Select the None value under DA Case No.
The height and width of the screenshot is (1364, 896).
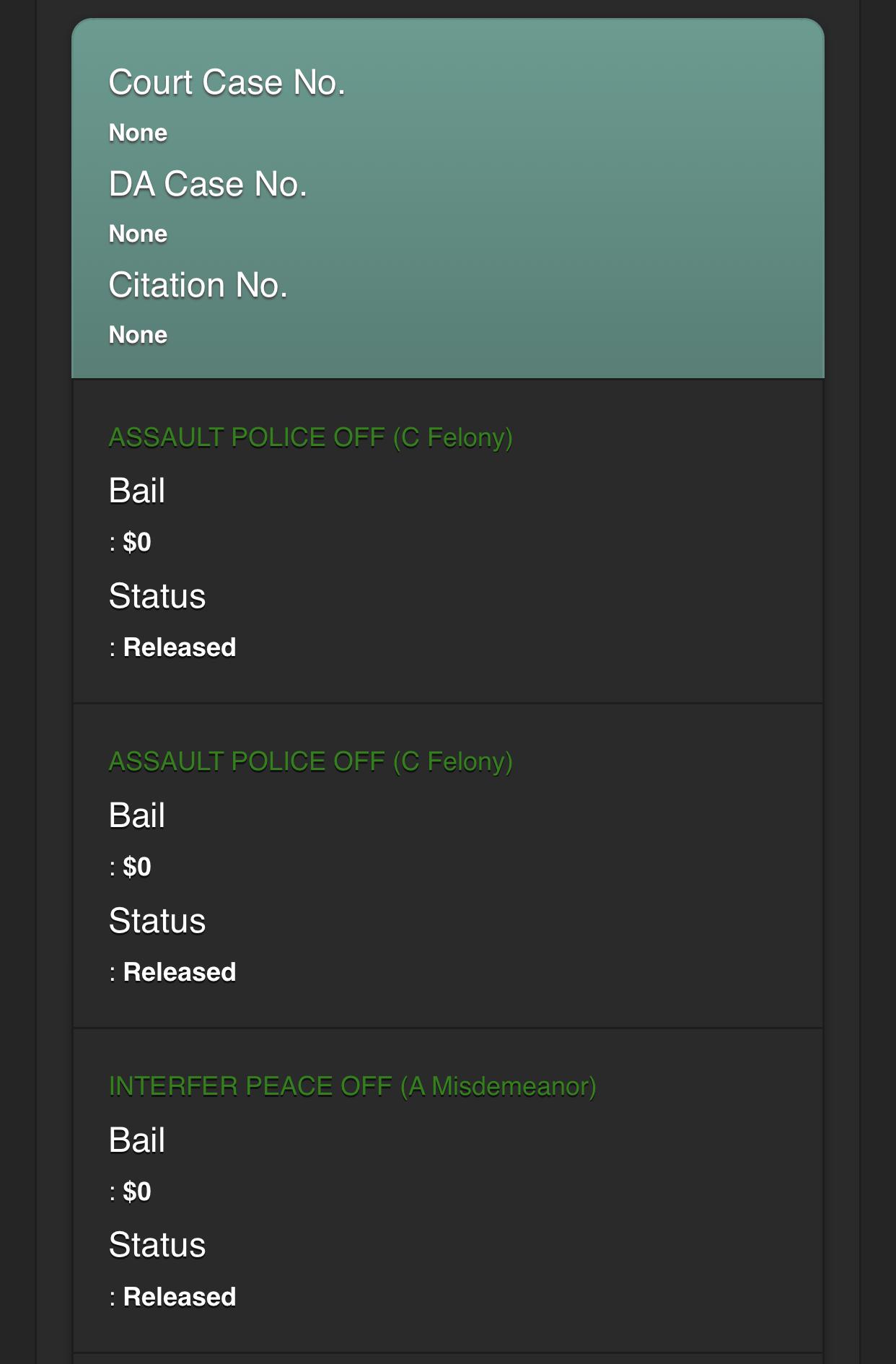point(138,234)
